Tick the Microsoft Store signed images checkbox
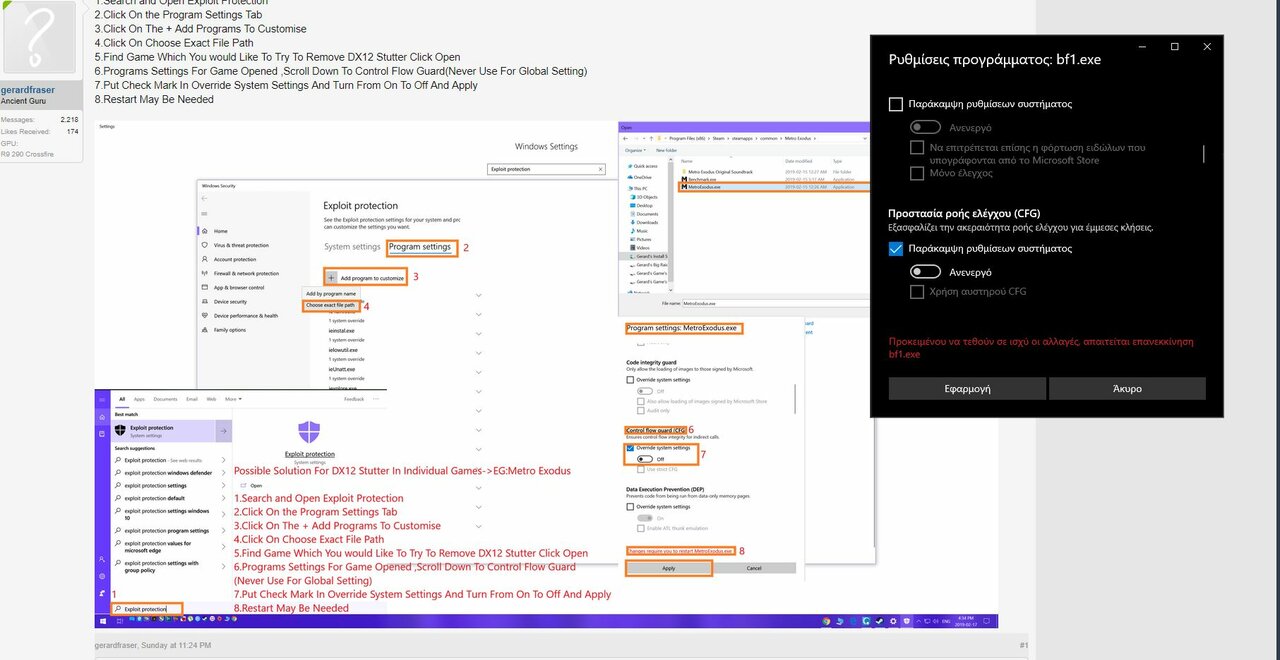The height and width of the screenshot is (660, 1280). (917, 147)
